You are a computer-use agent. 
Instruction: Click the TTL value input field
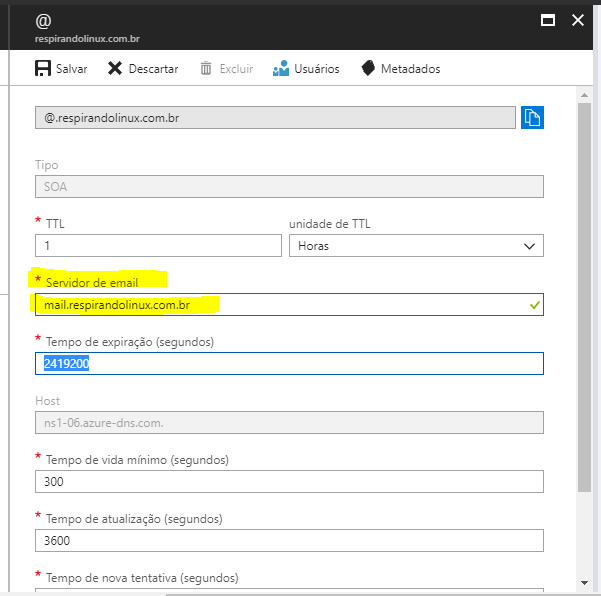click(x=158, y=246)
